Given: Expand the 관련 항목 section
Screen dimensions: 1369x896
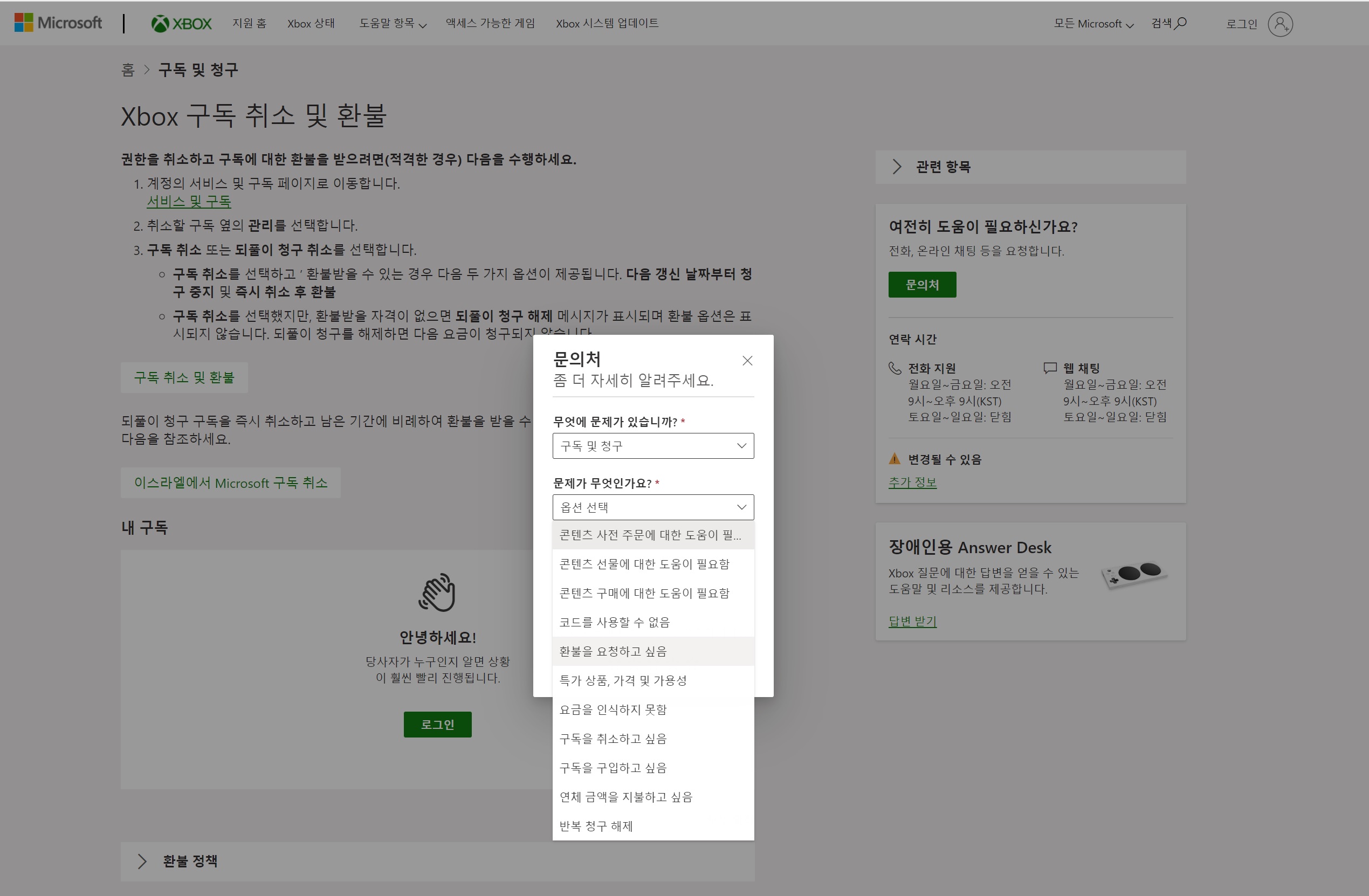Looking at the screenshot, I should pyautogui.click(x=1030, y=167).
